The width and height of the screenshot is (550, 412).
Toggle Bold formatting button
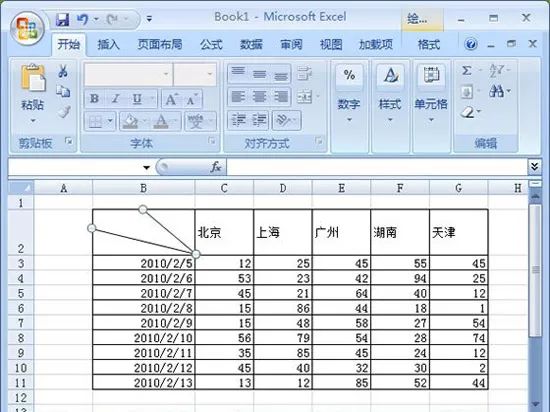point(94,99)
